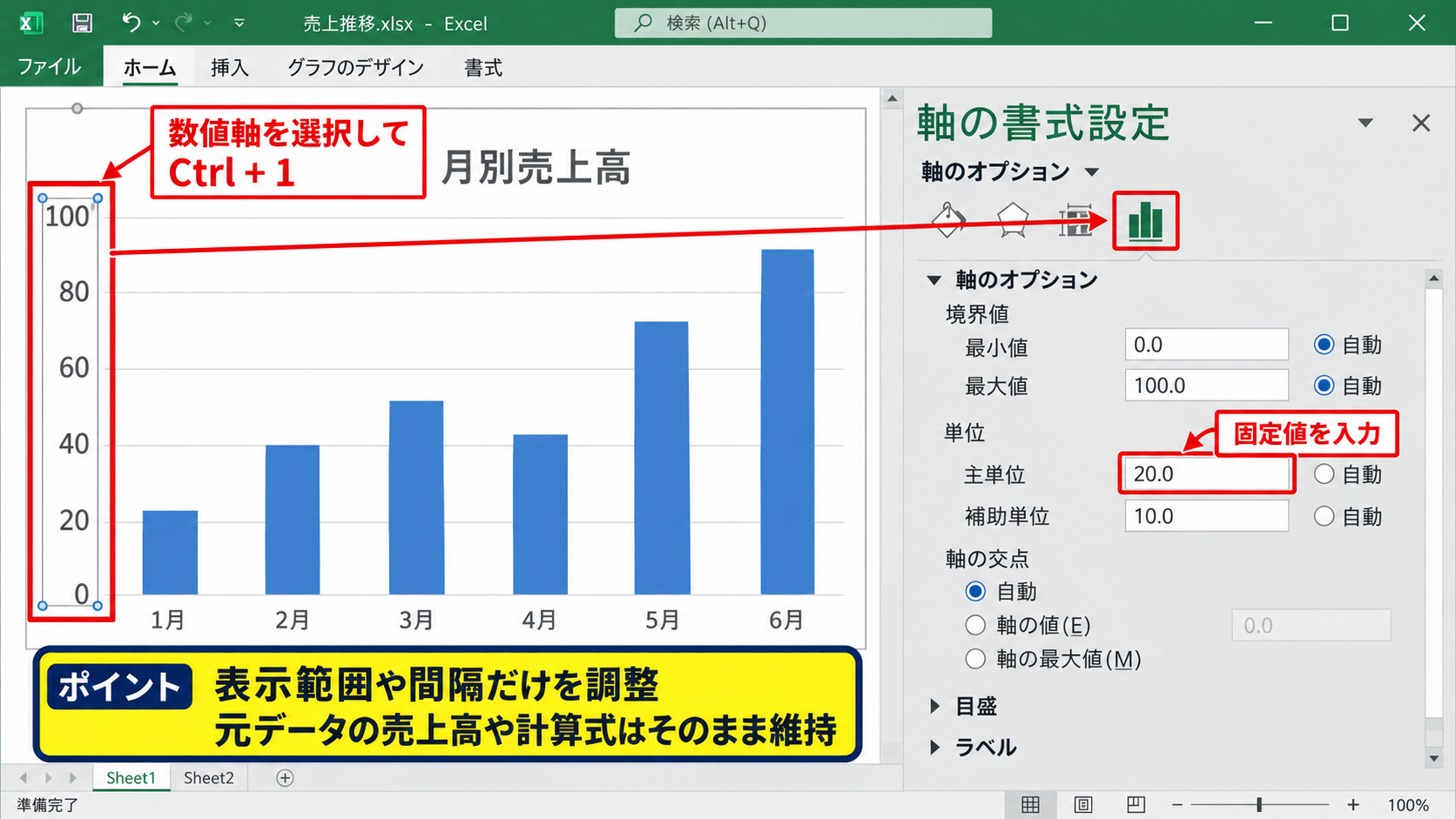Switch to the 挿入 tab
Image resolution: width=1456 pixels, height=819 pixels.
[230, 67]
